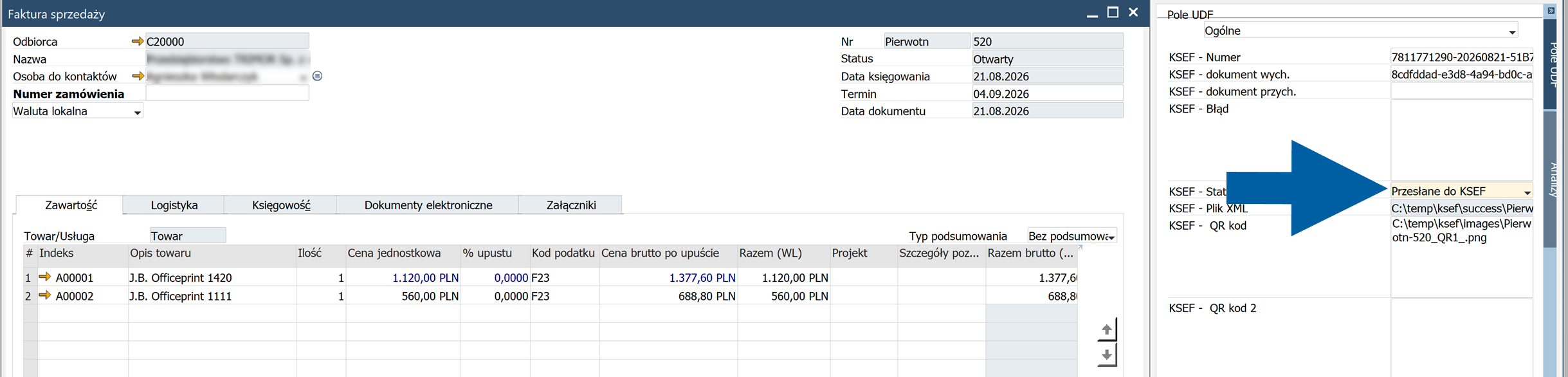Open item link arrow for A00002
Screen dimensions: 1568x377
click(x=44, y=295)
